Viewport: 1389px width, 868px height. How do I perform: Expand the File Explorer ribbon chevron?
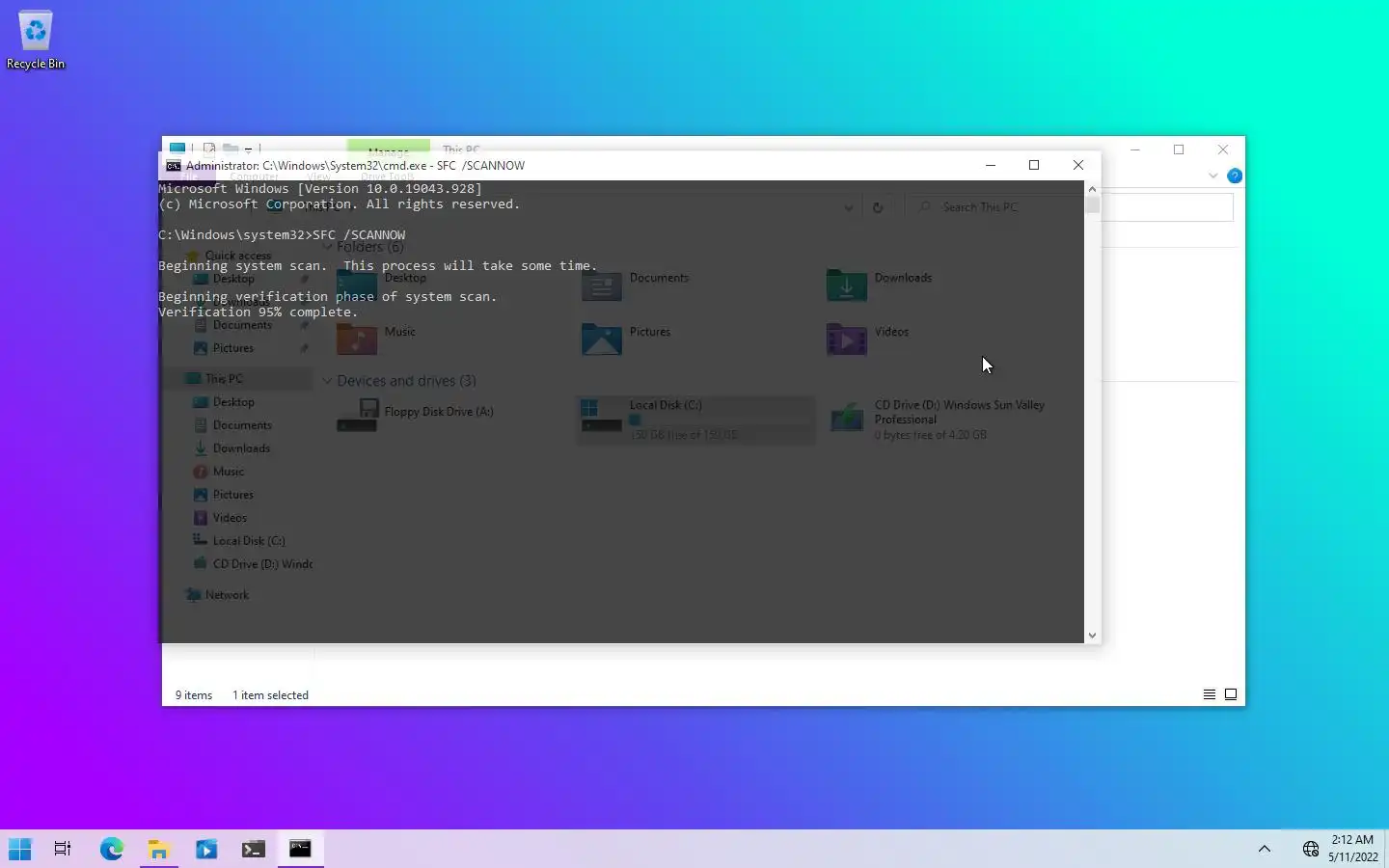[x=1212, y=176]
